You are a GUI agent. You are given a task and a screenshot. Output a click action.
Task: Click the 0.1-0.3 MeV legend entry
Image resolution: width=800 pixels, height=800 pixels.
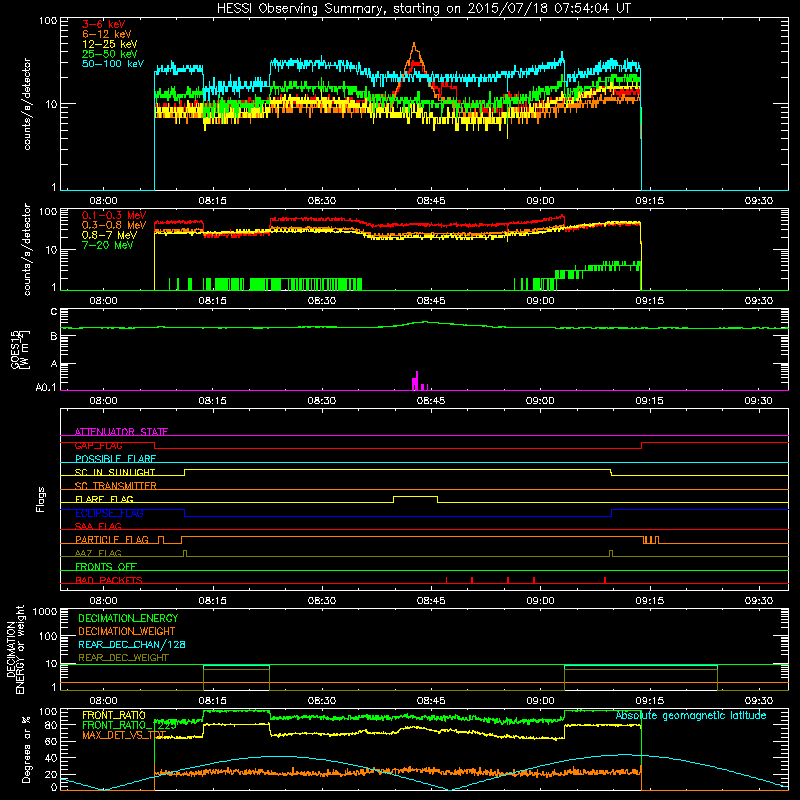tap(114, 215)
